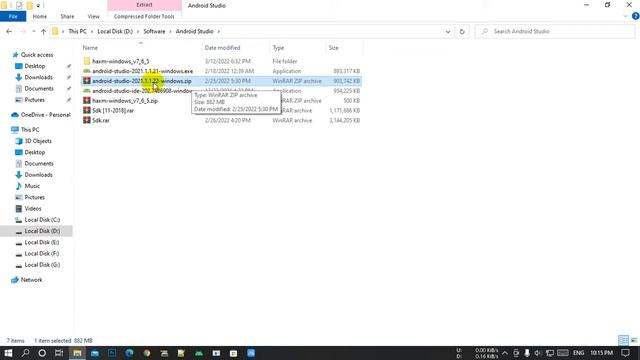Open Local Disk (E:) in sidebar

42,242
